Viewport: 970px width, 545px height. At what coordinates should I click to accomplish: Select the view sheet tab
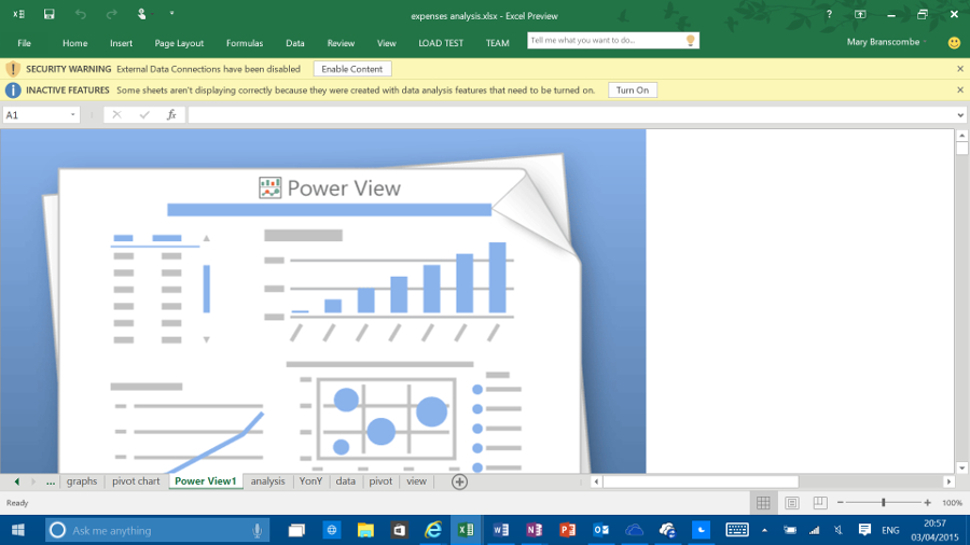(x=416, y=481)
